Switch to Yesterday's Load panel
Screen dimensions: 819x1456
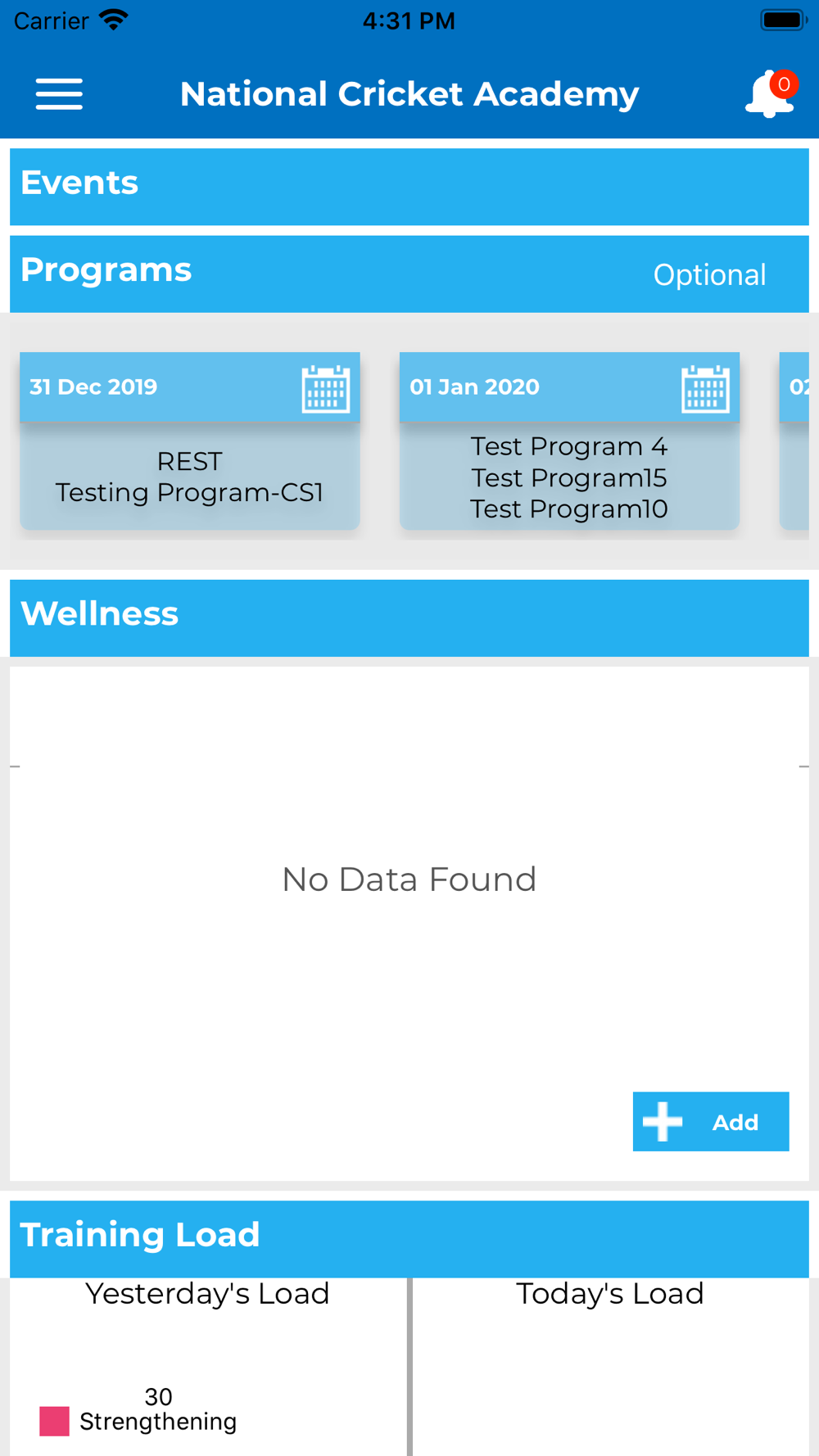point(207,1294)
